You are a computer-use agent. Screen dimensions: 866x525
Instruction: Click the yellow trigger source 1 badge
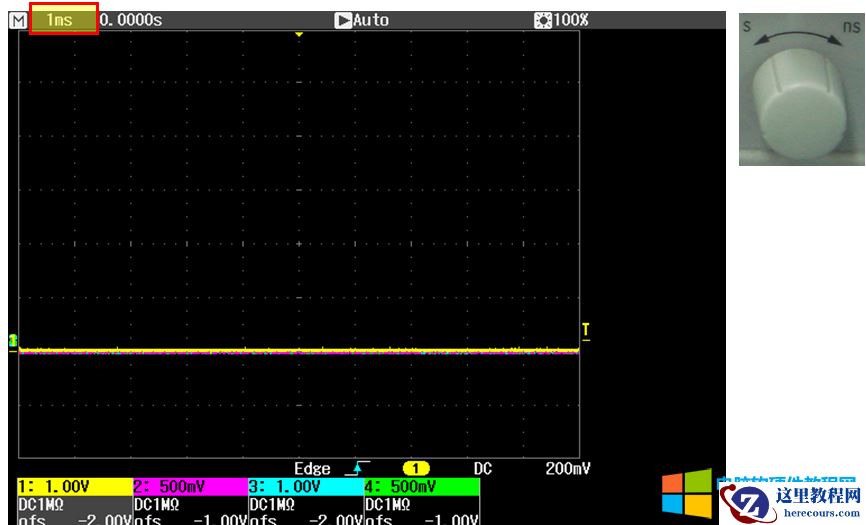[x=416, y=468]
